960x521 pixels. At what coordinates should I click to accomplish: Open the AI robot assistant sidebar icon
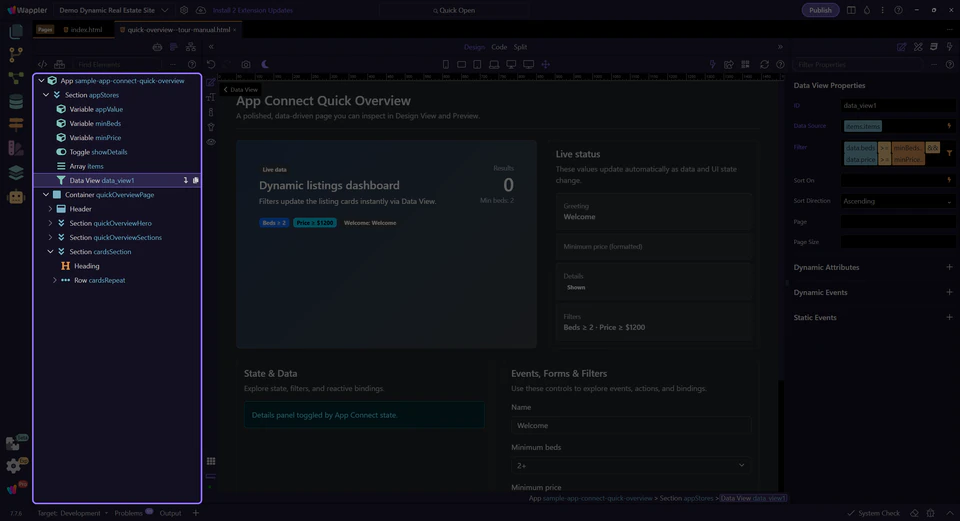click(x=16, y=197)
